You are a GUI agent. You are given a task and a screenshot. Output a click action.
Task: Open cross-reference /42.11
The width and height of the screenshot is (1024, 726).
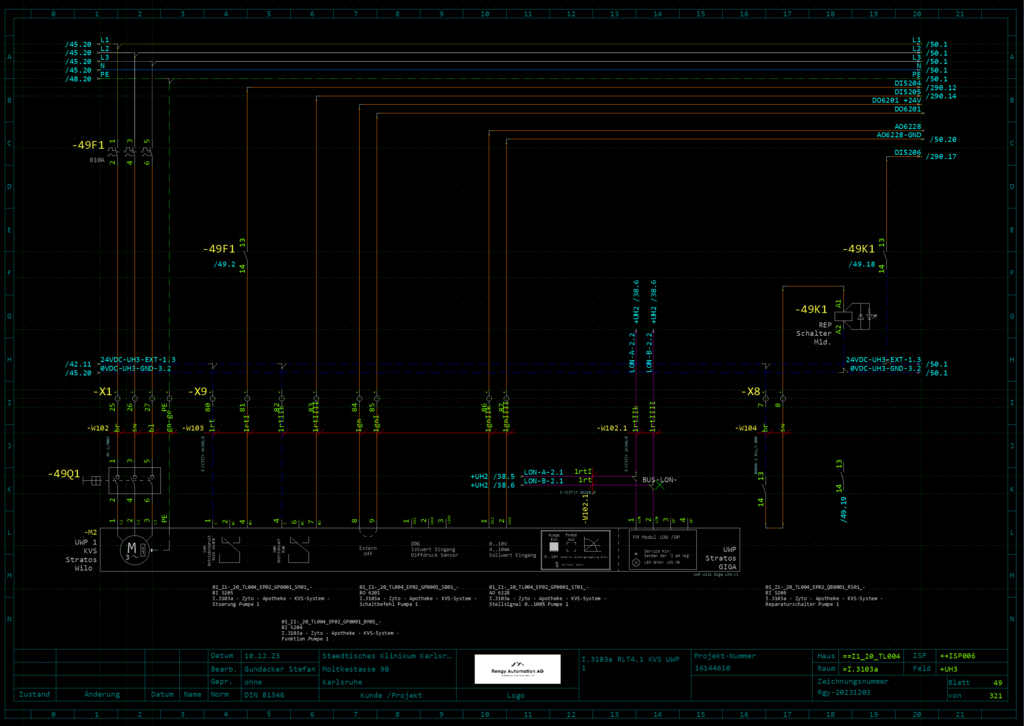tap(78, 365)
